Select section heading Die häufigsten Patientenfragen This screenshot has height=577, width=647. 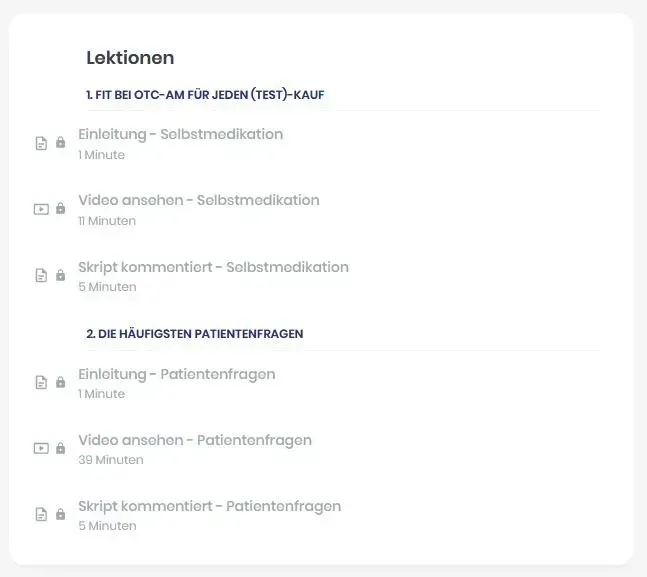coord(194,334)
